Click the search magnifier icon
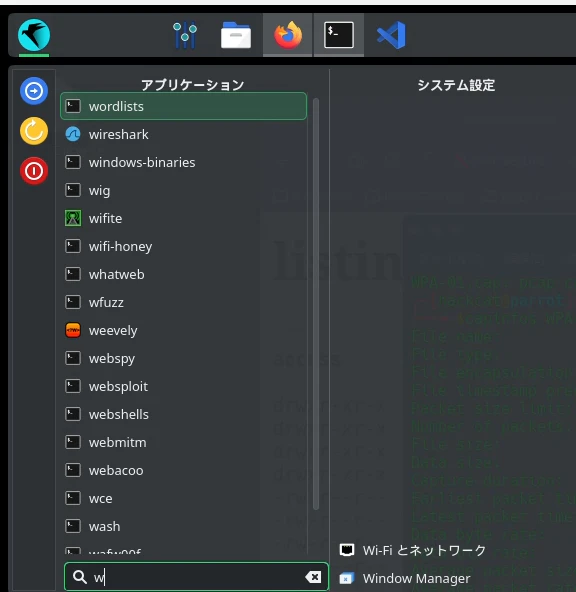Viewport: 576px width, 592px height. (80, 577)
